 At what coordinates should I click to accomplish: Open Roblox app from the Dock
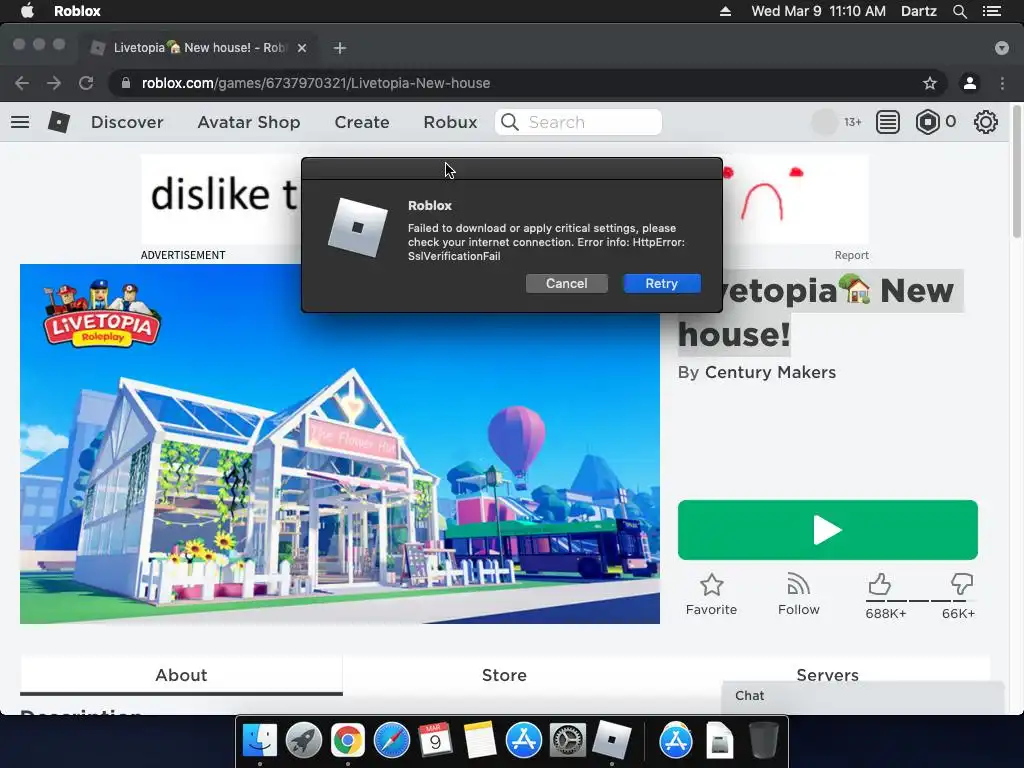(x=611, y=741)
